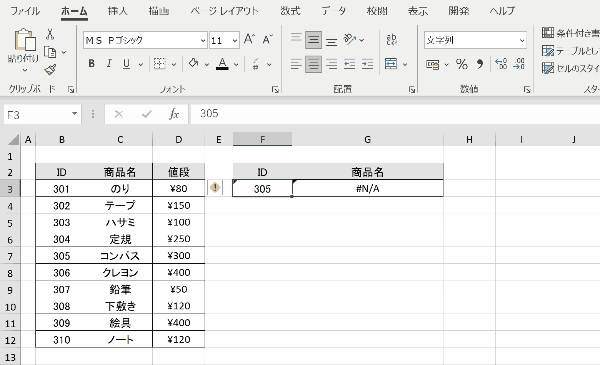Select the #N/A cell G3
This screenshot has width=600, height=365.
pos(368,188)
